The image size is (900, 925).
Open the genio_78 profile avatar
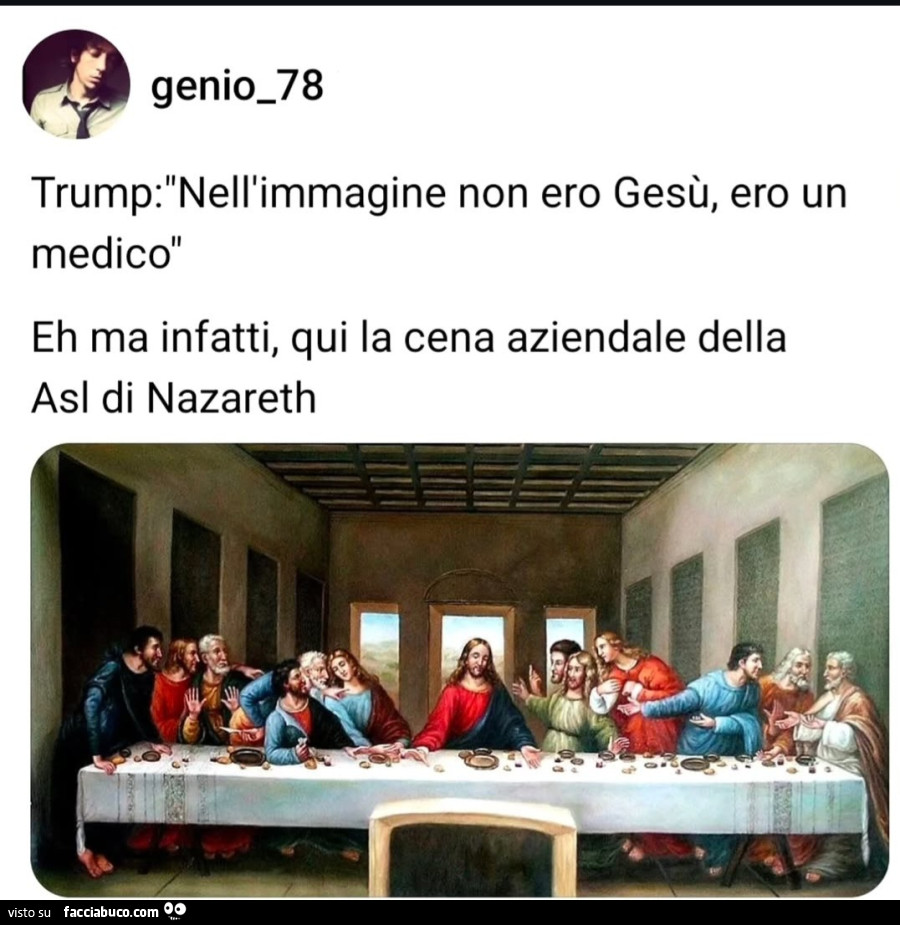click(75, 84)
